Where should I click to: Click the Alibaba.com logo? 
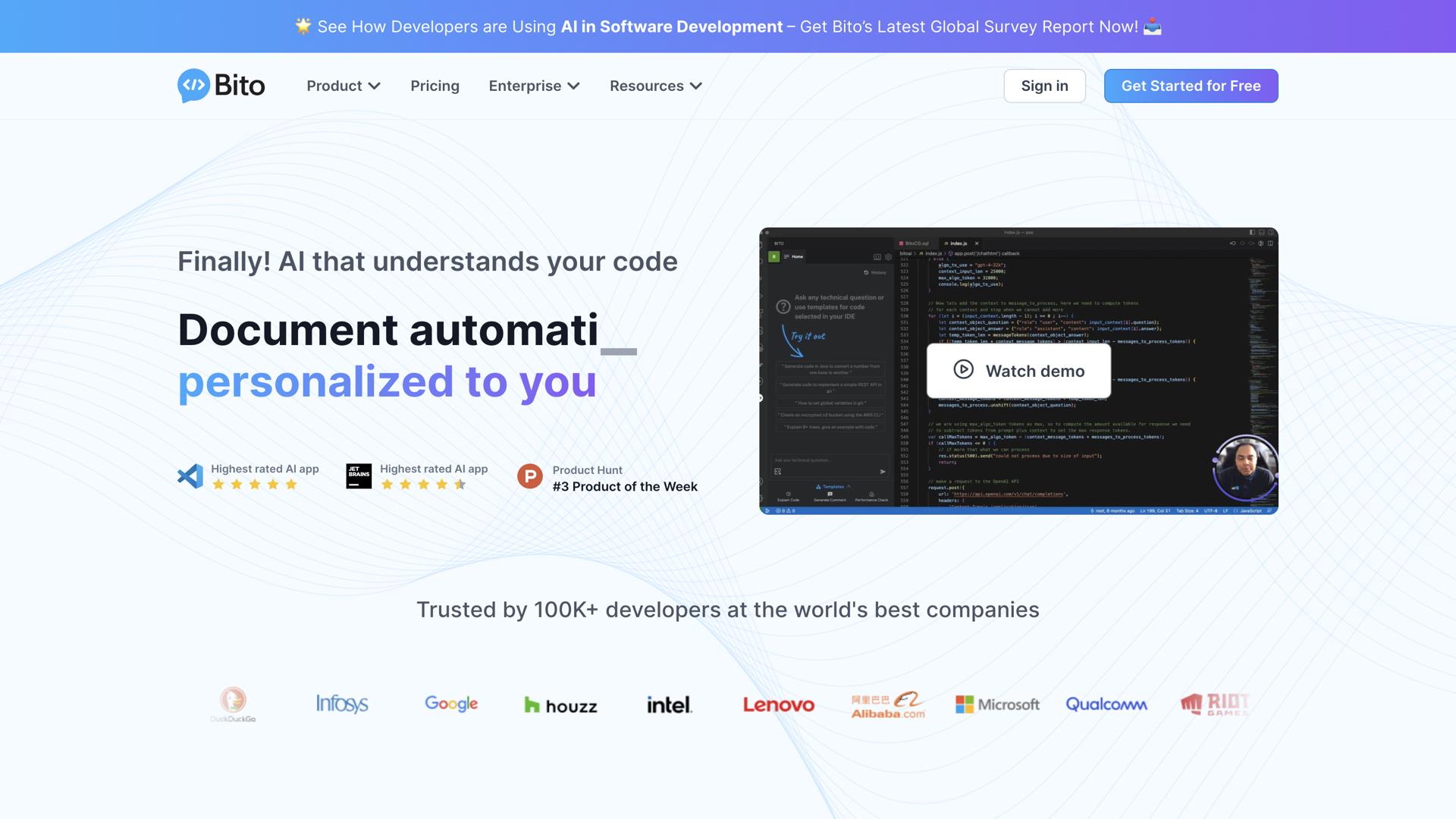[888, 704]
